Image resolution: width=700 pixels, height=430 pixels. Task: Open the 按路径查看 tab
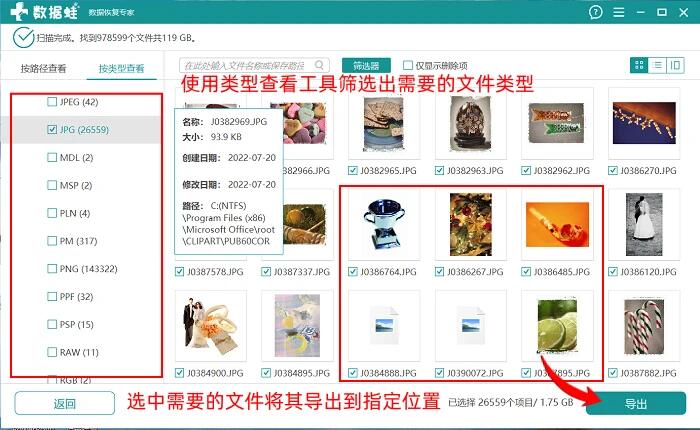point(43,69)
